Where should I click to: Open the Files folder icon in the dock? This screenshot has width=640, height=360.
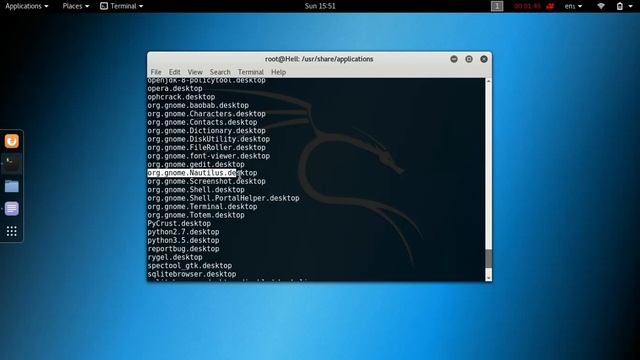[x=11, y=186]
